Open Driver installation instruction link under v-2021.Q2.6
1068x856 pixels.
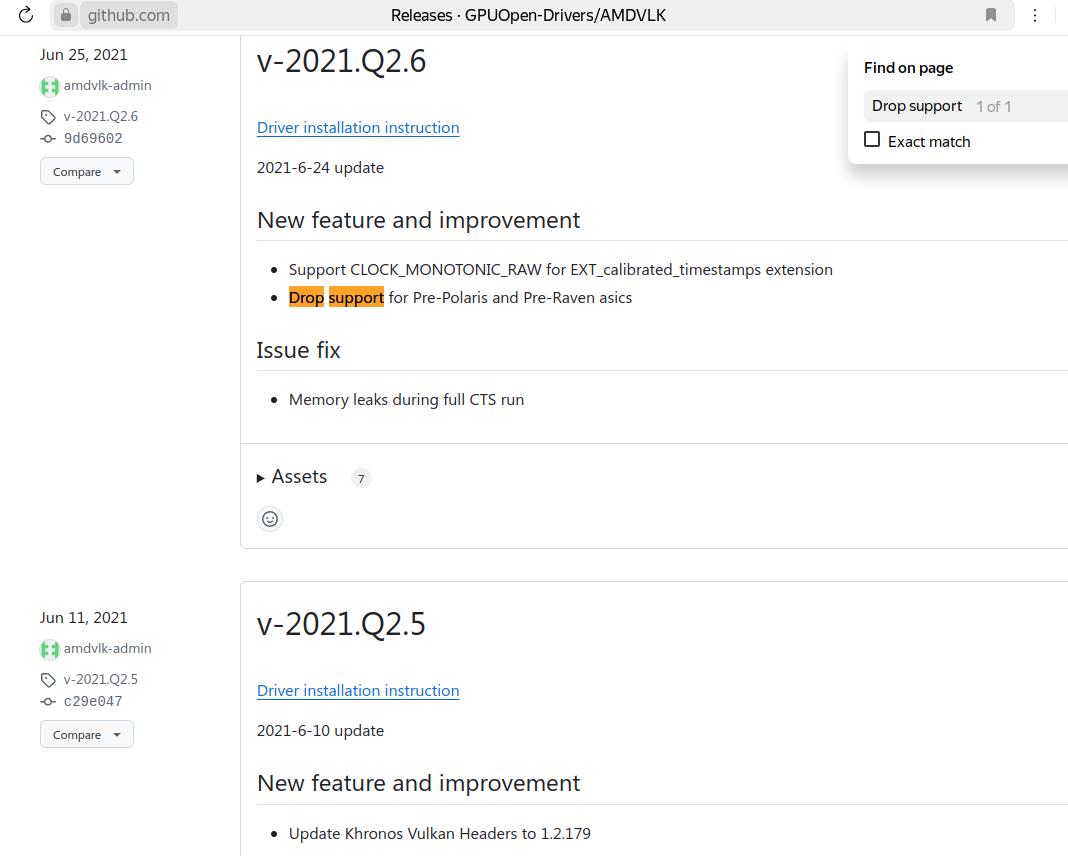pyautogui.click(x=358, y=128)
